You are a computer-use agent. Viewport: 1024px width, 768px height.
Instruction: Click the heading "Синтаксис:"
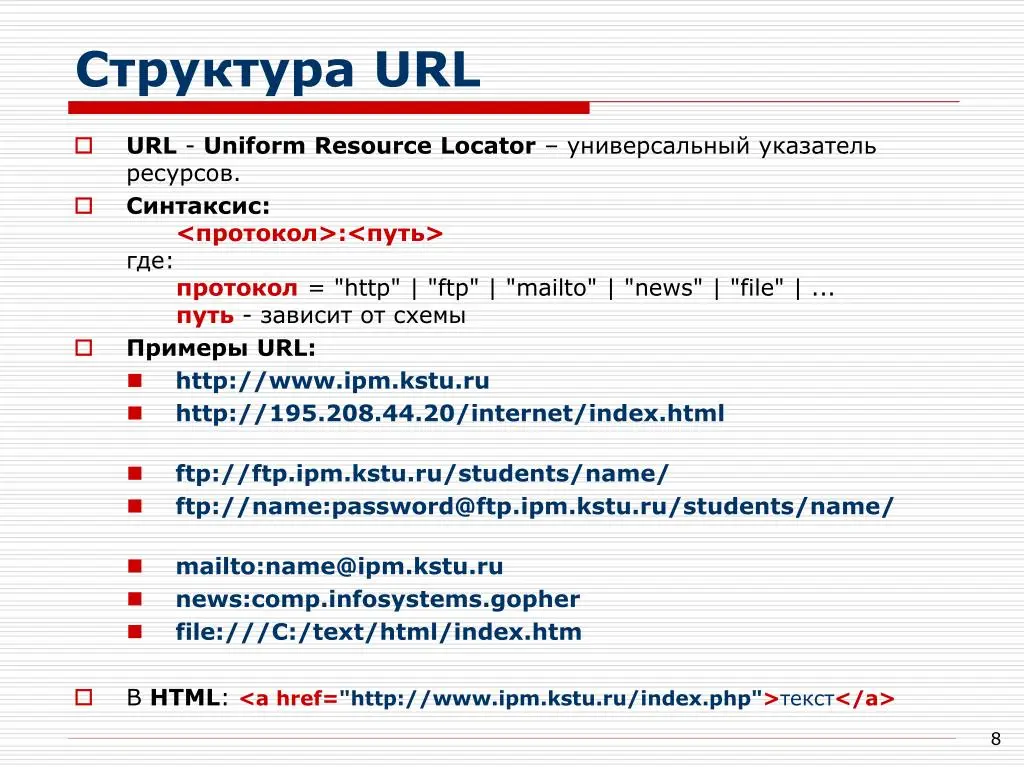198,206
